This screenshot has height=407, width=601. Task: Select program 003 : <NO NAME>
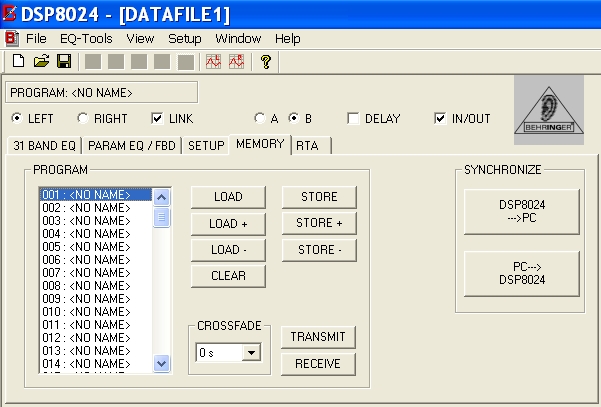point(95,221)
